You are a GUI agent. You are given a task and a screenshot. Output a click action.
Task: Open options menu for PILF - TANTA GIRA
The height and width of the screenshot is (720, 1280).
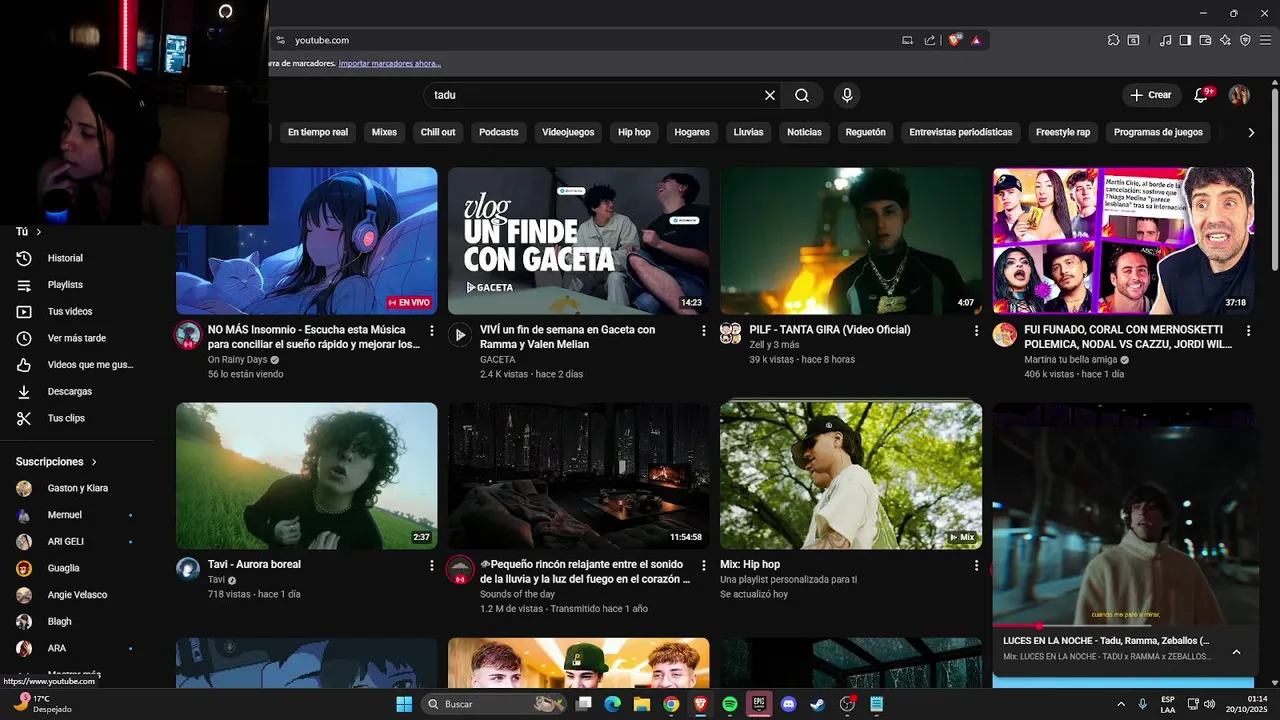(976, 330)
